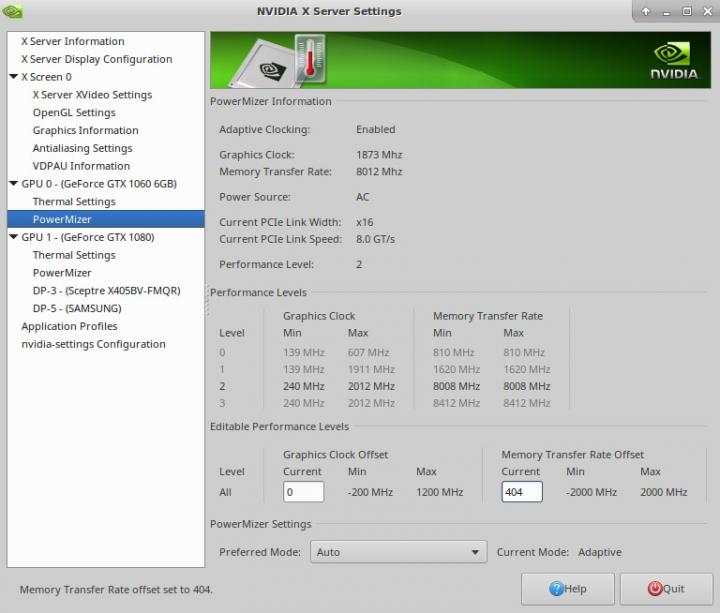Click level 2 max graphics clock 2012 MHz
This screenshot has width=720, height=613.
click(371, 386)
